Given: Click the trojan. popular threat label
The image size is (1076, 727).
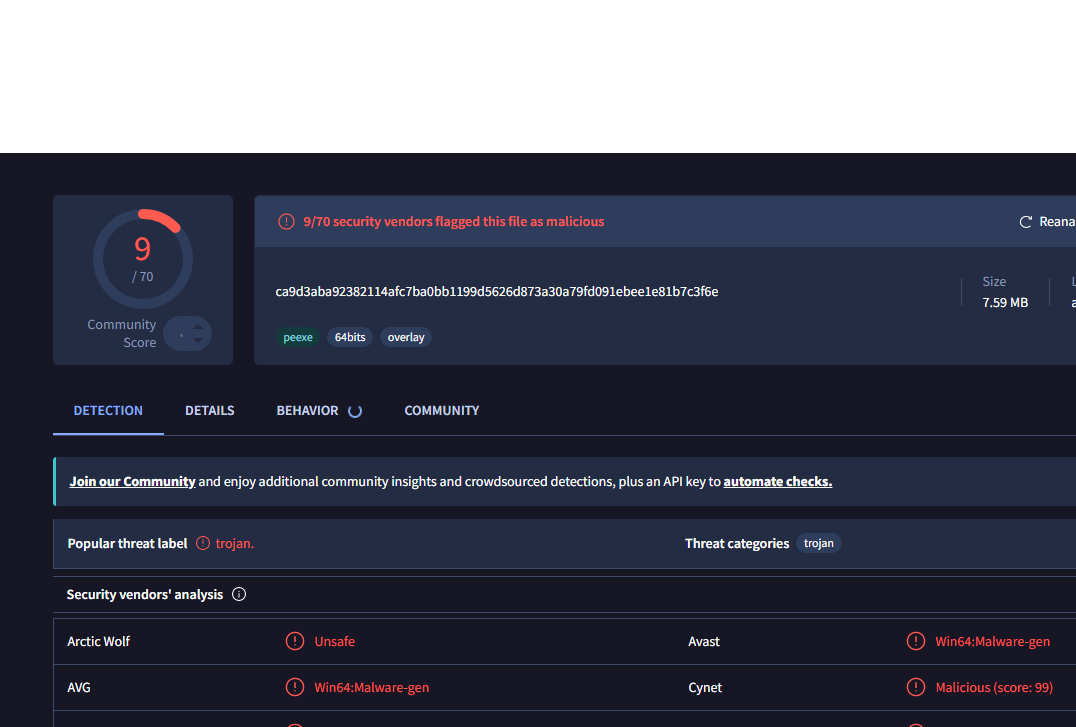Looking at the screenshot, I should point(235,543).
